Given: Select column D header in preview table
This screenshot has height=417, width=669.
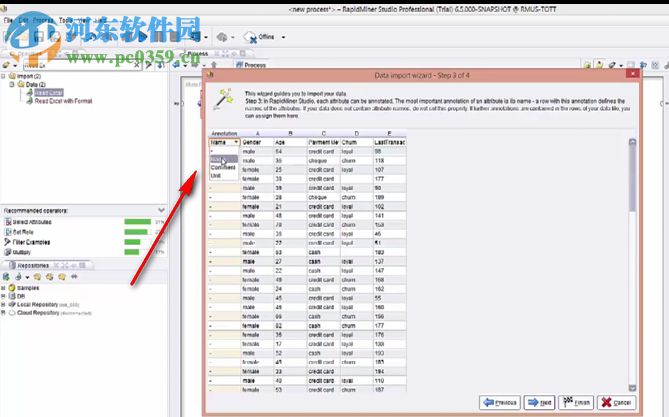Looking at the screenshot, I should 356,133.
